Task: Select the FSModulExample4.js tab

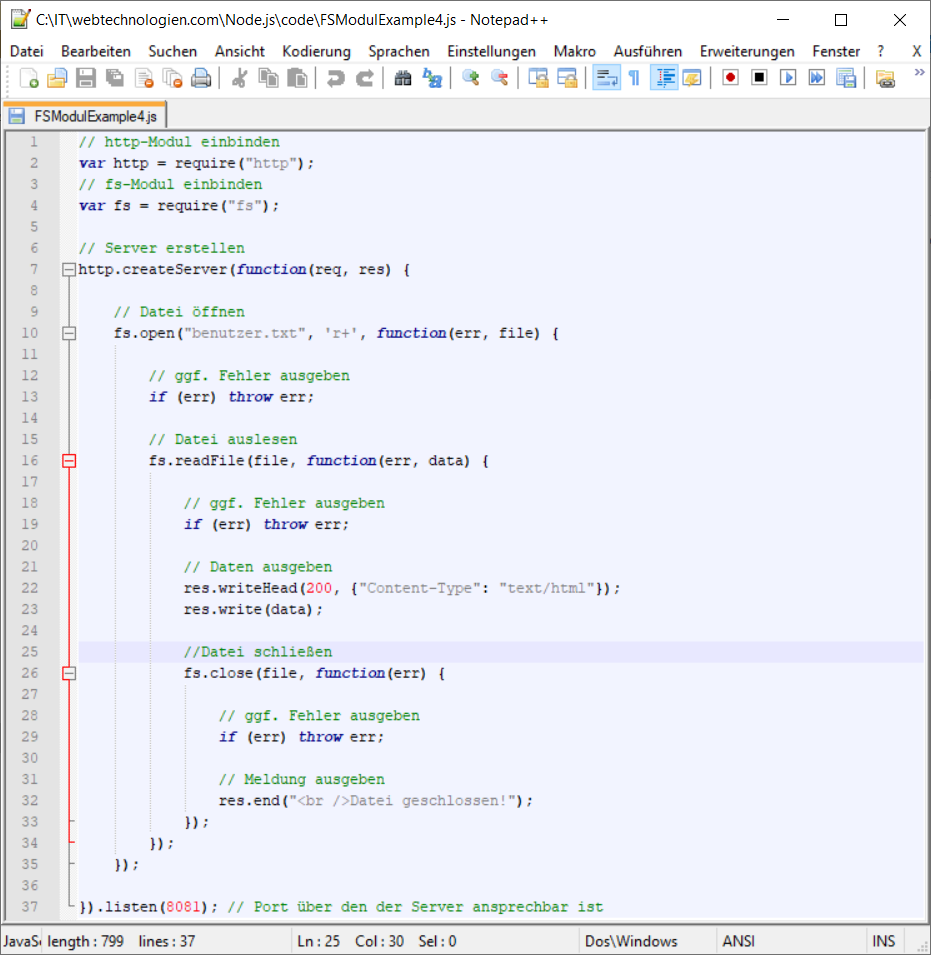Action: coord(85,116)
